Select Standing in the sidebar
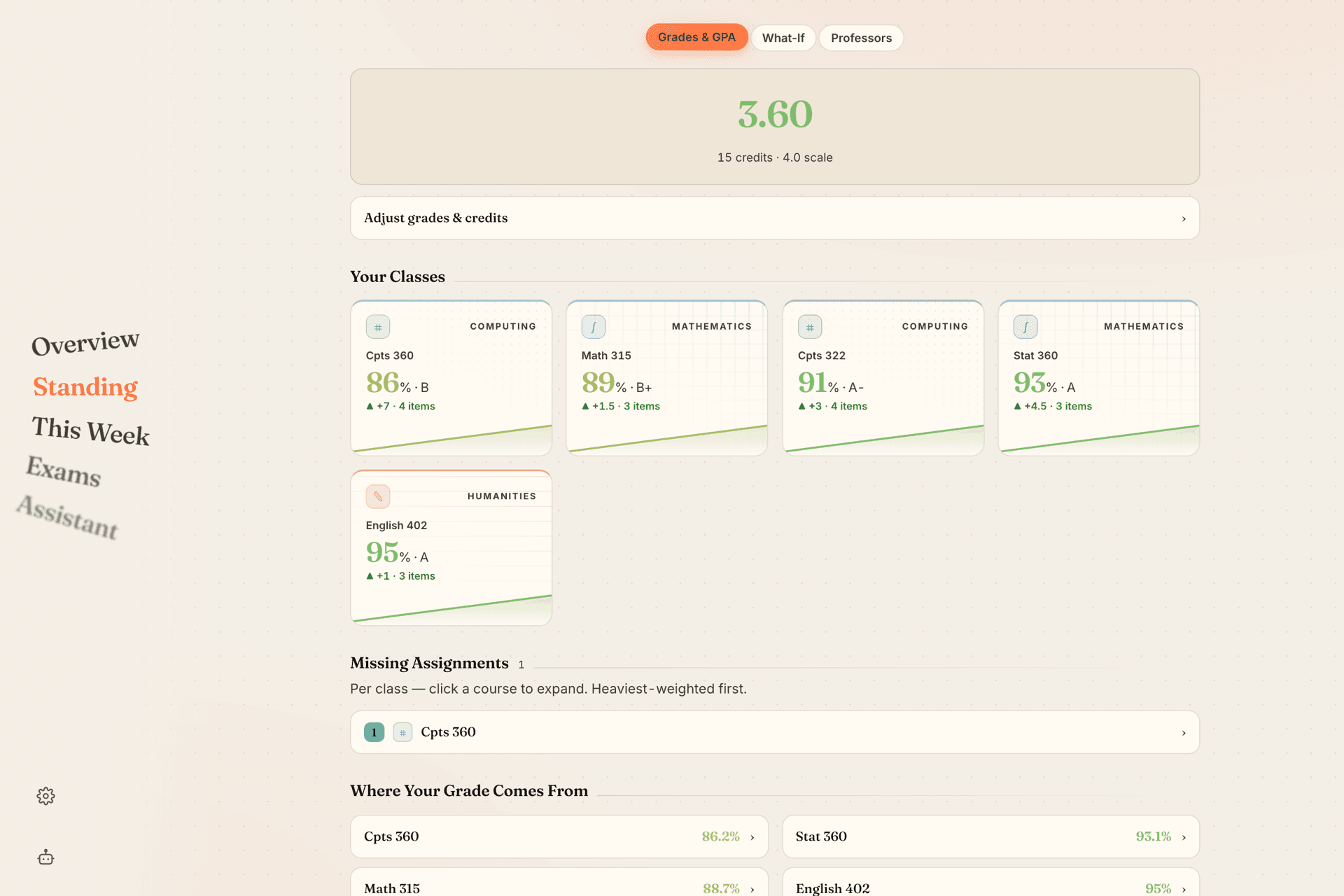This screenshot has height=896, width=1344. coord(85,386)
